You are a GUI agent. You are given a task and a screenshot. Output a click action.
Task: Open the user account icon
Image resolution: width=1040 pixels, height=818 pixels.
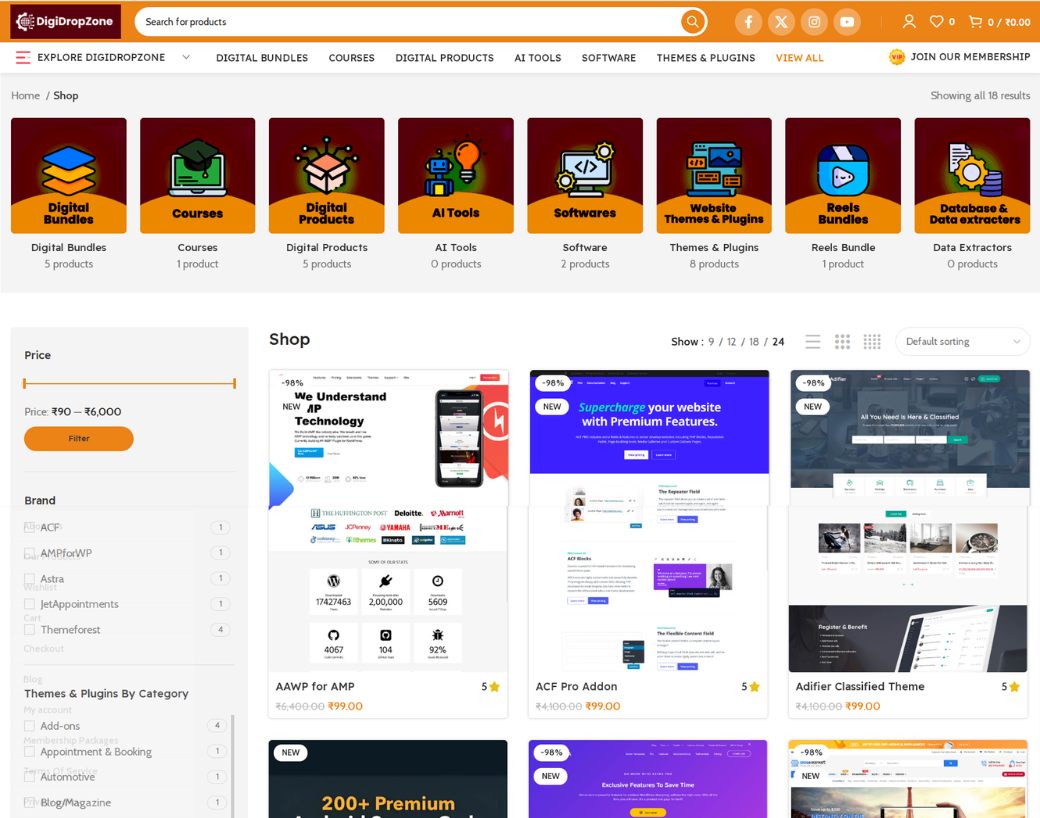click(909, 22)
